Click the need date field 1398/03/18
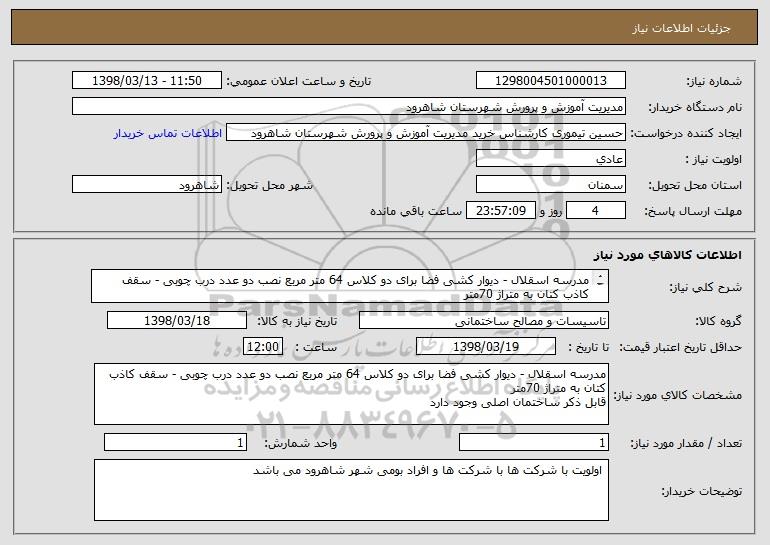Viewport: 770px width, 545px height. (177, 321)
